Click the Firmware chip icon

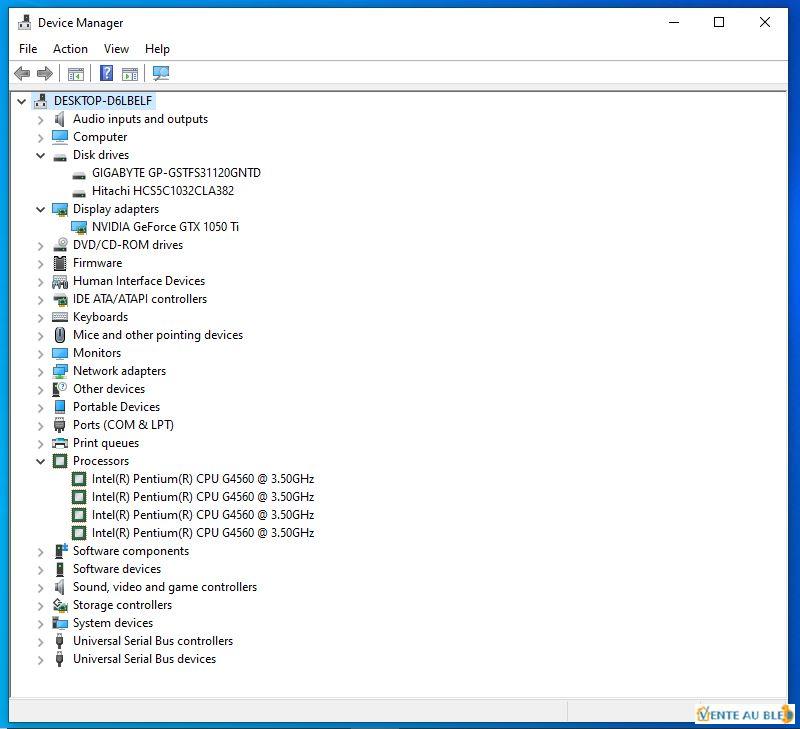pos(60,263)
